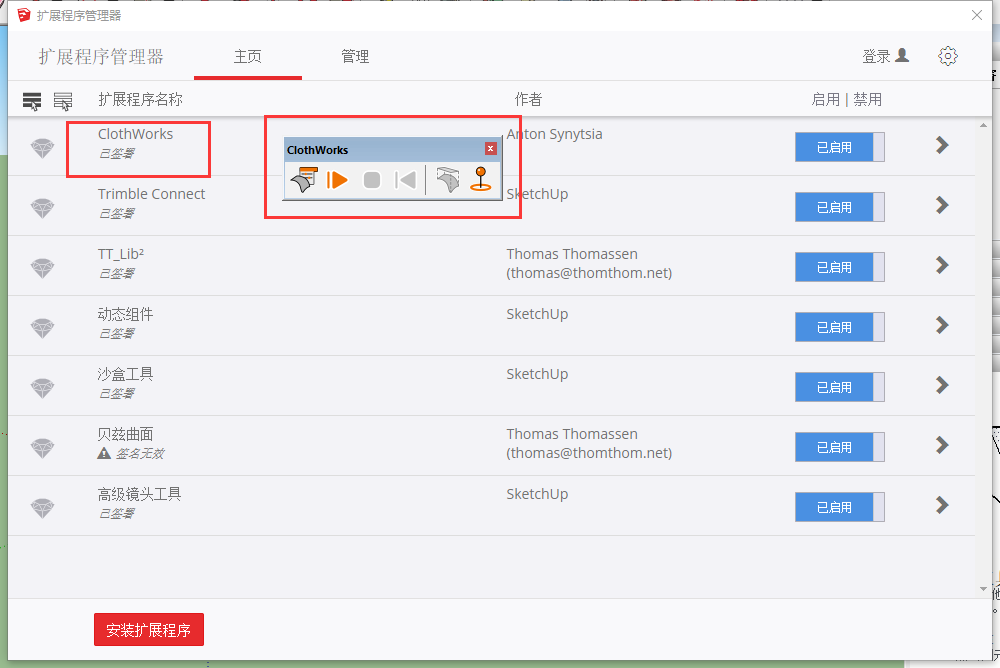
Task: Click the ClothWorks make cloth icon
Action: (305, 179)
